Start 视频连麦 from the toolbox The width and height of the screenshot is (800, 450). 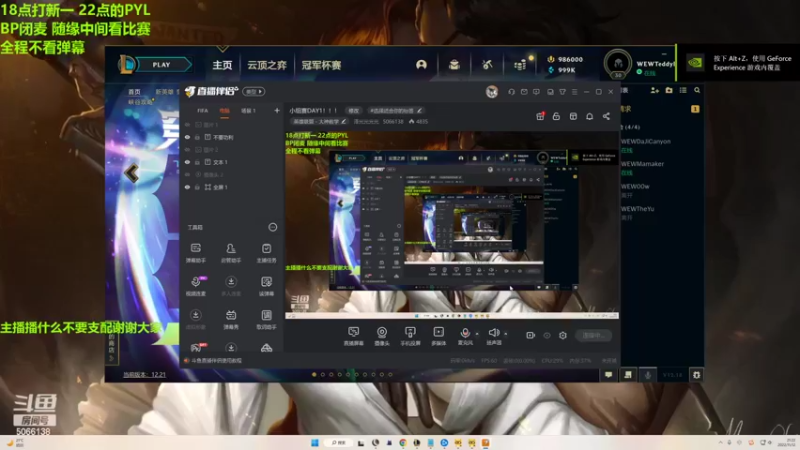pos(195,286)
